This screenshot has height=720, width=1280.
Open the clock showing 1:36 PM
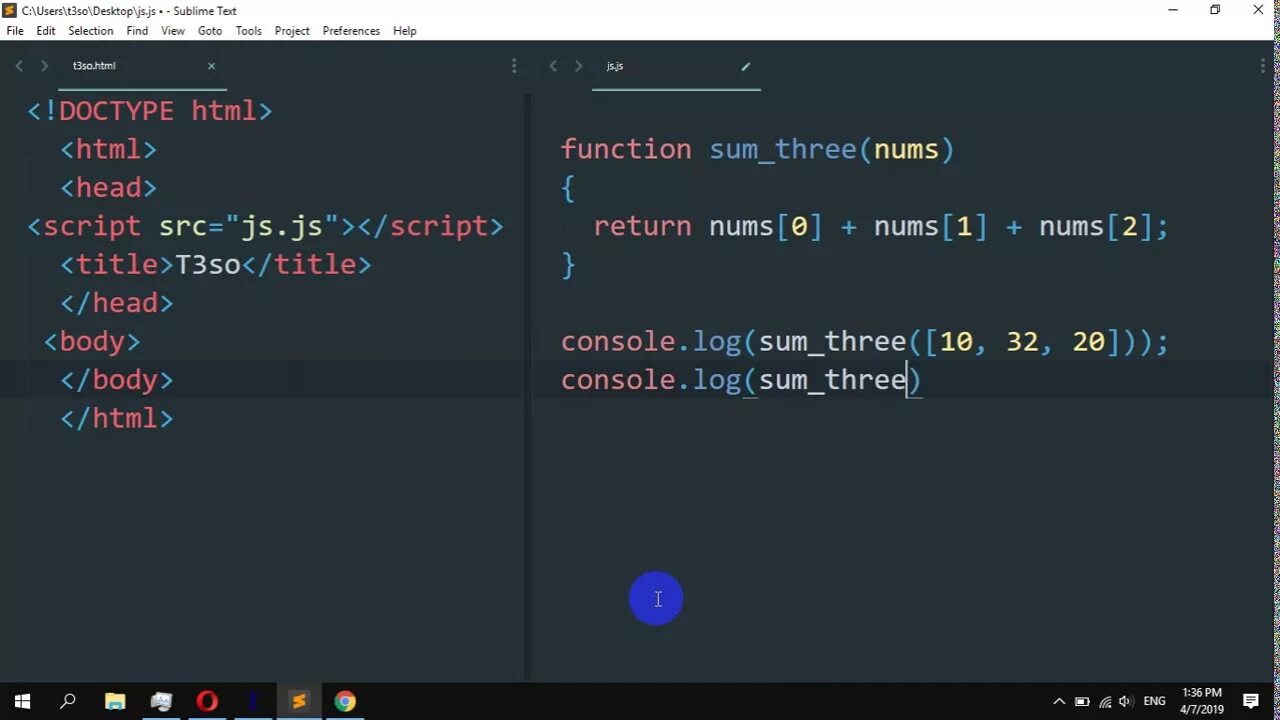[1201, 701]
